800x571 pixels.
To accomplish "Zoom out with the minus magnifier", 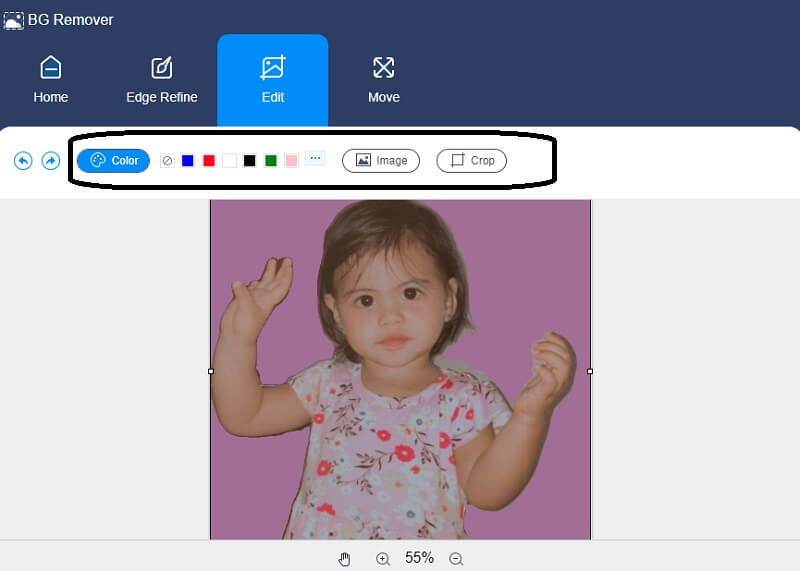I will coord(456,559).
